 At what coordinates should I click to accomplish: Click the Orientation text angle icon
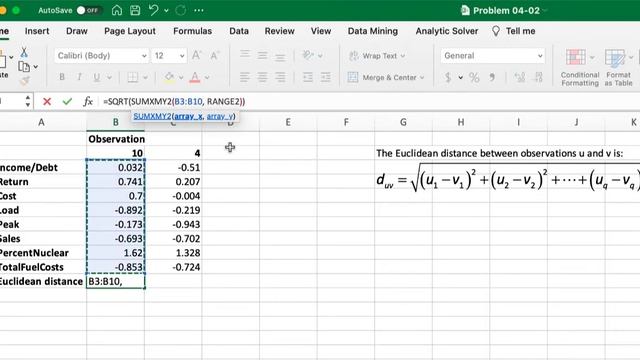308,56
